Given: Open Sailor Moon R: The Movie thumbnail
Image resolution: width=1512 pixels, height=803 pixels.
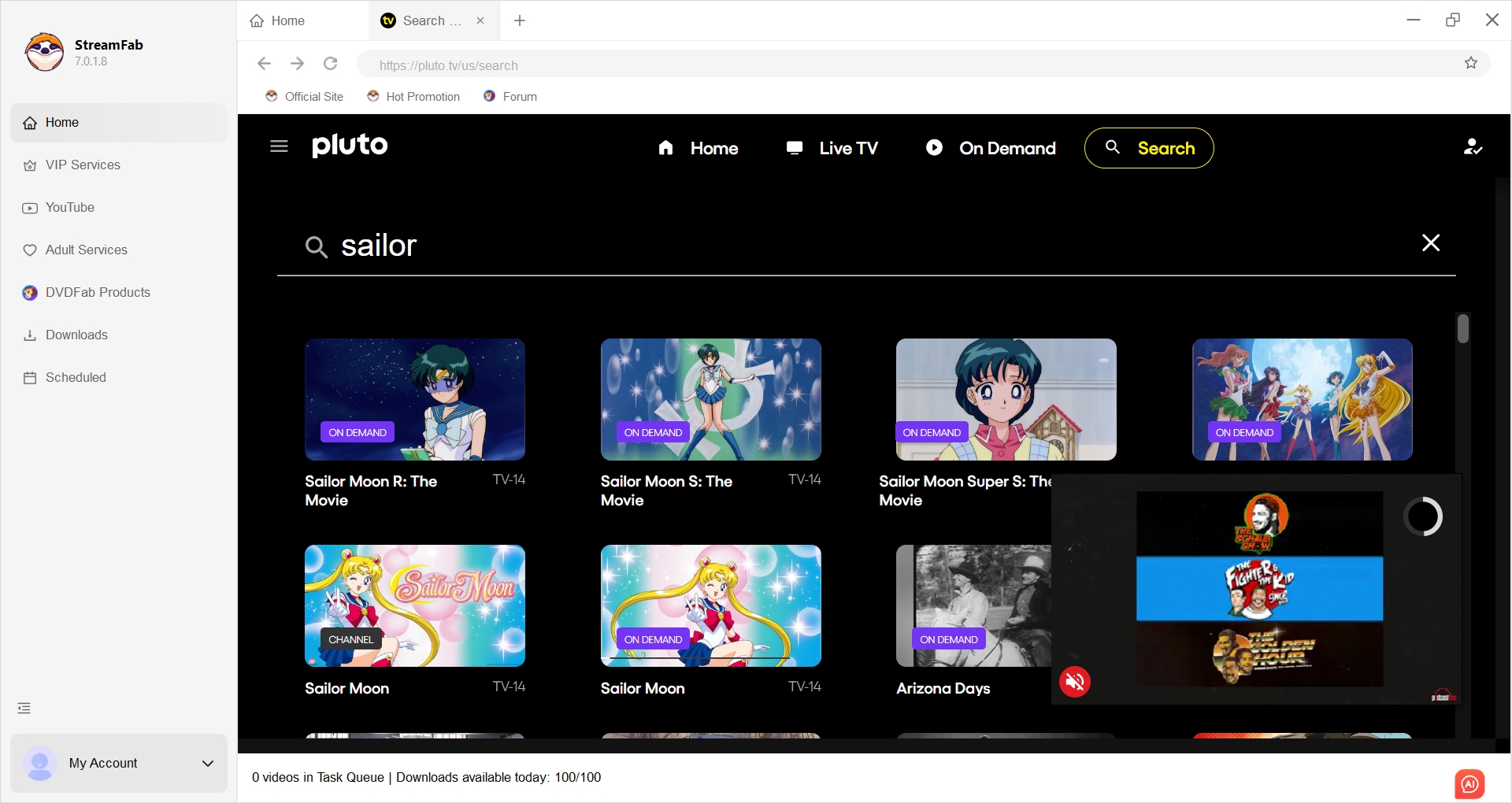Looking at the screenshot, I should point(415,399).
